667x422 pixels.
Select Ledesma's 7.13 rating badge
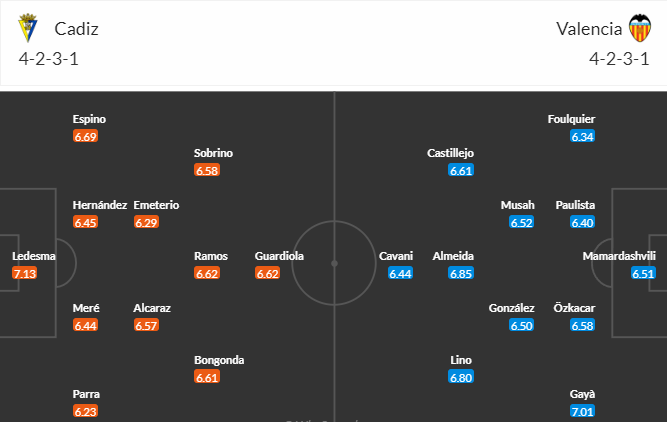[x=25, y=273]
